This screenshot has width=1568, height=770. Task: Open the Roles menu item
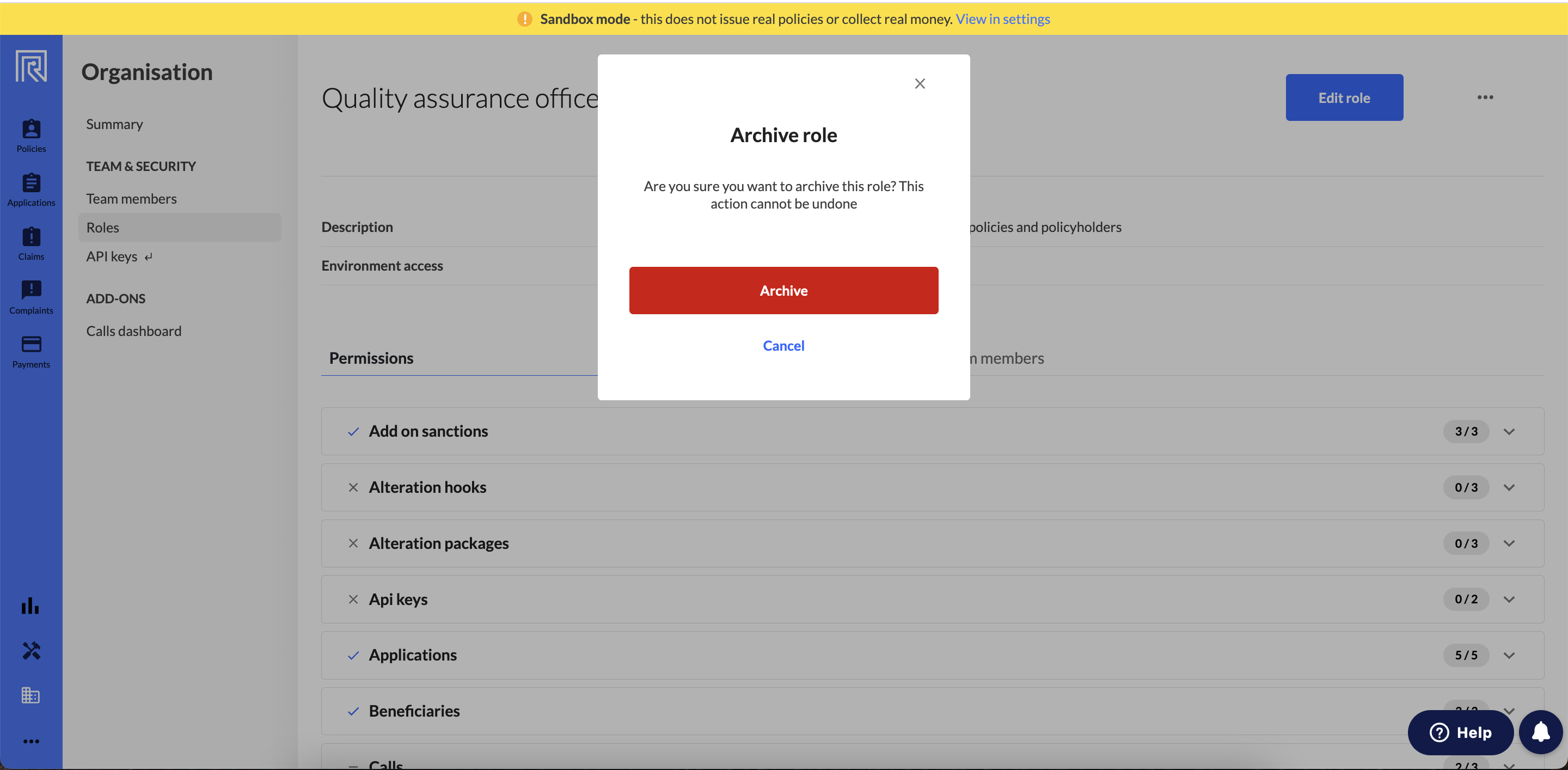103,227
